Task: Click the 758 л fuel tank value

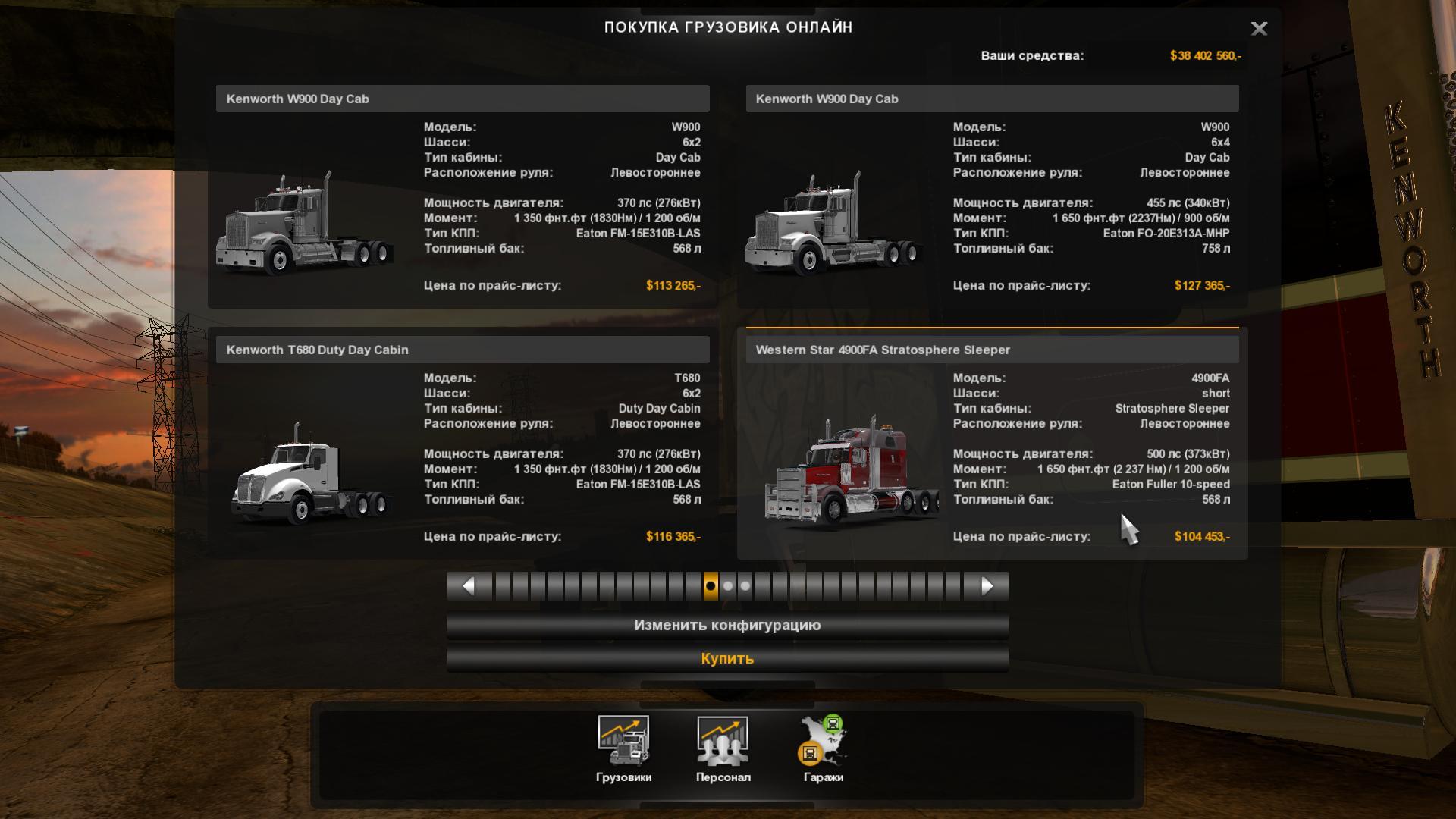Action: point(1216,249)
